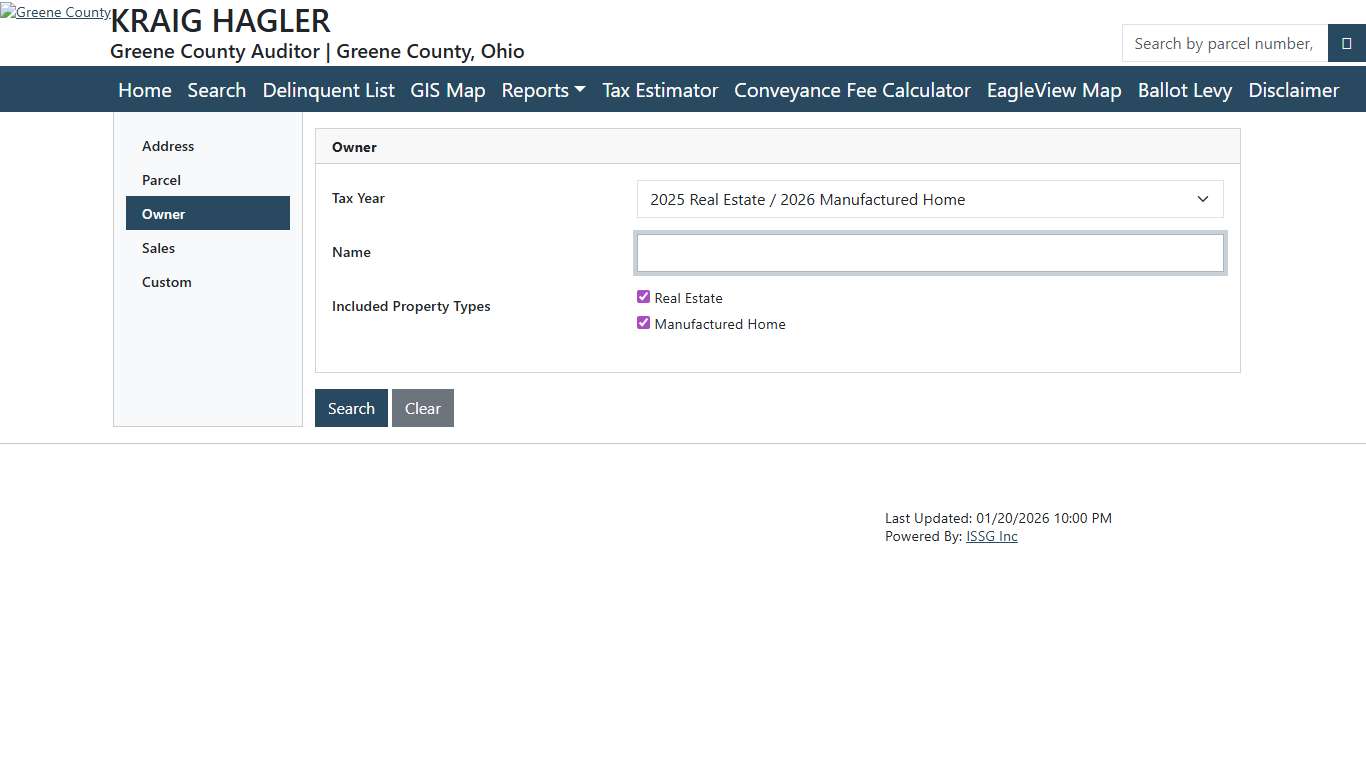The image size is (1366, 768).
Task: Select the Address search tab
Action: [x=168, y=146]
